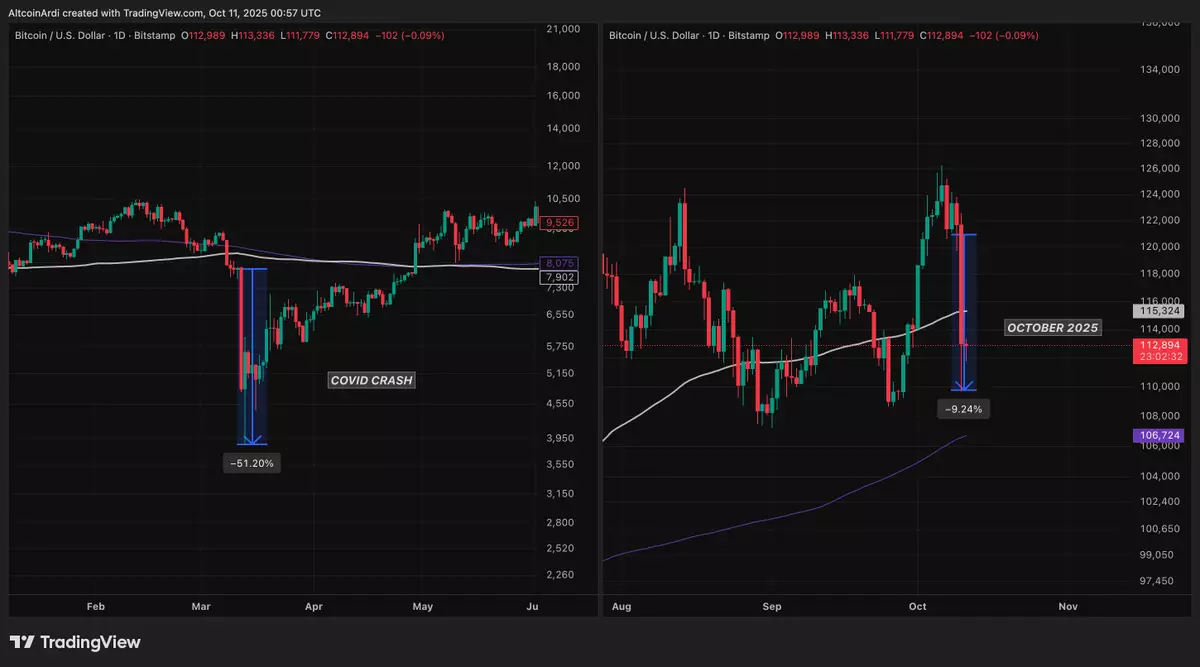Screen dimensions: 1200x667
Task: Click the -51.20% measurement label
Action: pos(252,463)
